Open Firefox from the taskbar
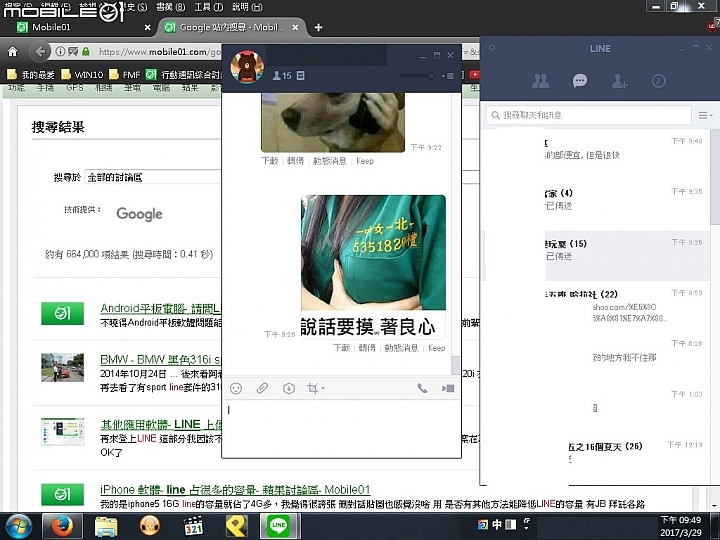This screenshot has width=720, height=540. 62,527
